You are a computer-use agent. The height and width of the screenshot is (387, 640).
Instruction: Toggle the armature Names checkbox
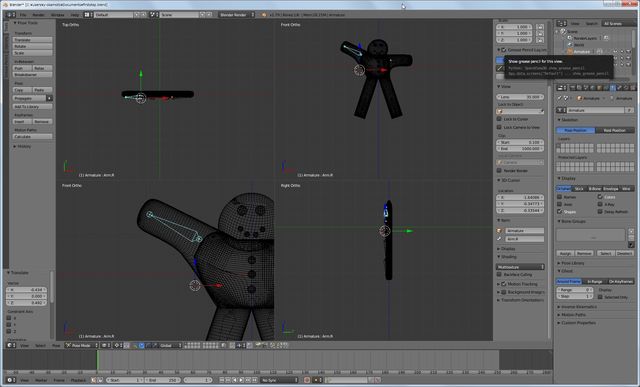[x=560, y=197]
